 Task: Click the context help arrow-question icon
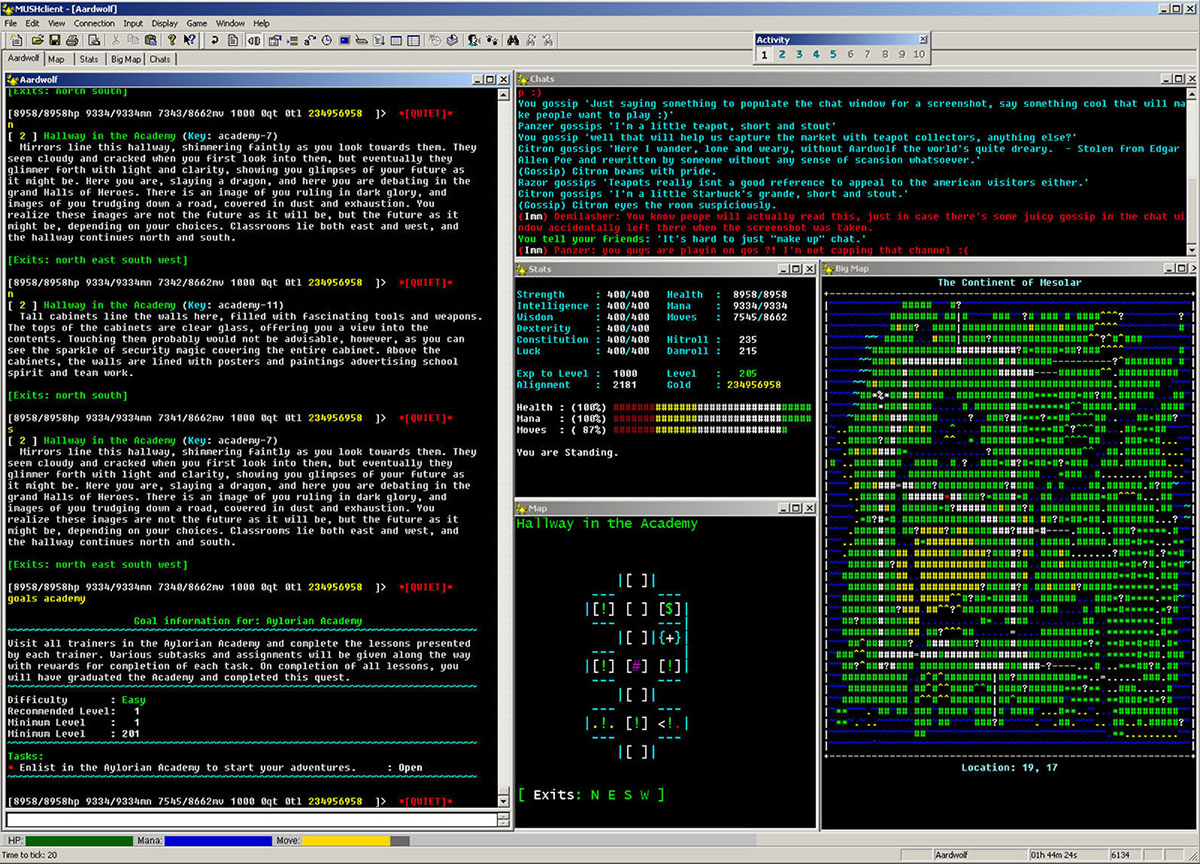(189, 40)
